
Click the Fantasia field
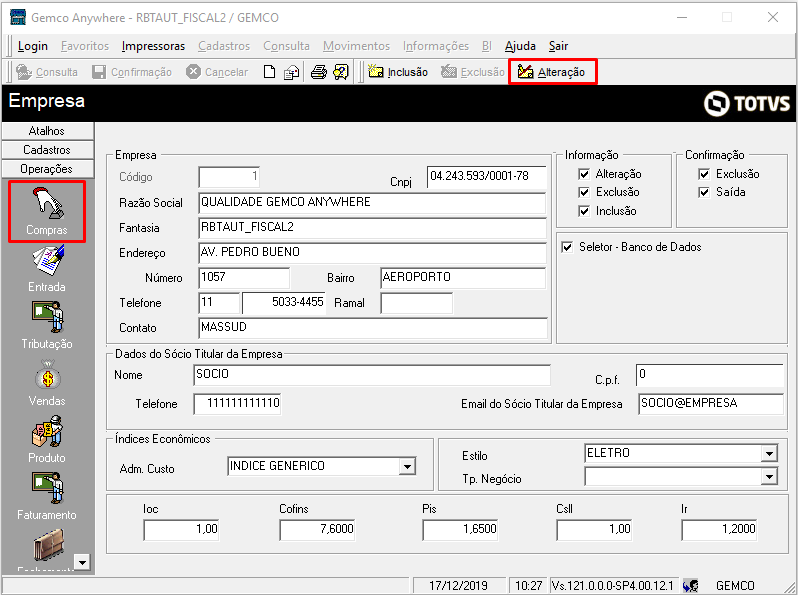[372, 228]
